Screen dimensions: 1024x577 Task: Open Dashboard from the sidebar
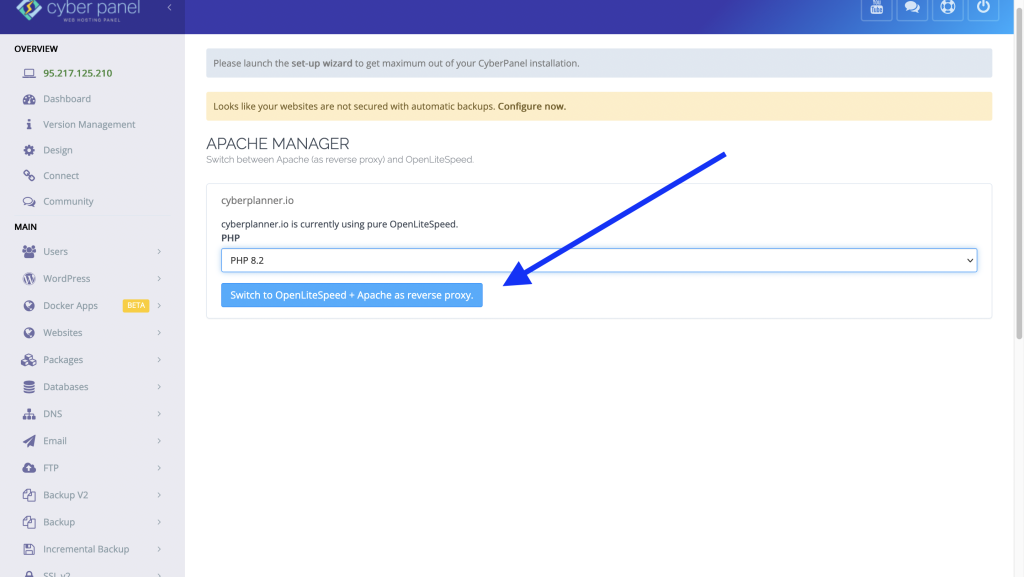pos(67,99)
